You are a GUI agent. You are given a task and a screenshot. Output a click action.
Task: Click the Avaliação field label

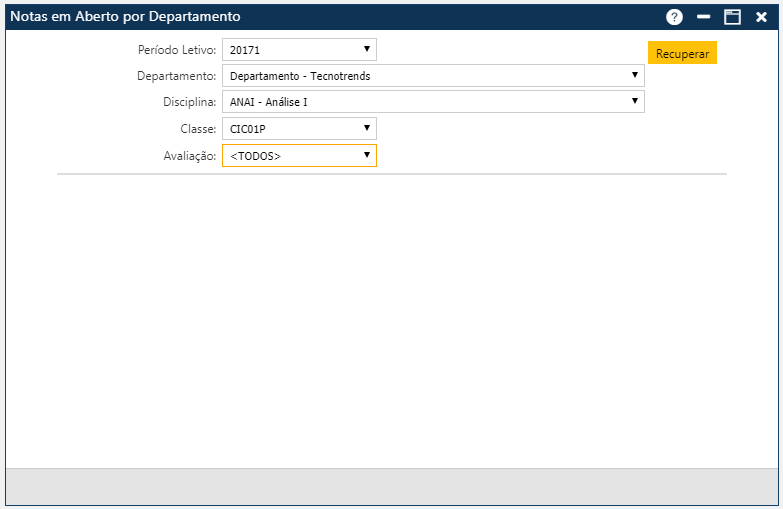pos(189,156)
